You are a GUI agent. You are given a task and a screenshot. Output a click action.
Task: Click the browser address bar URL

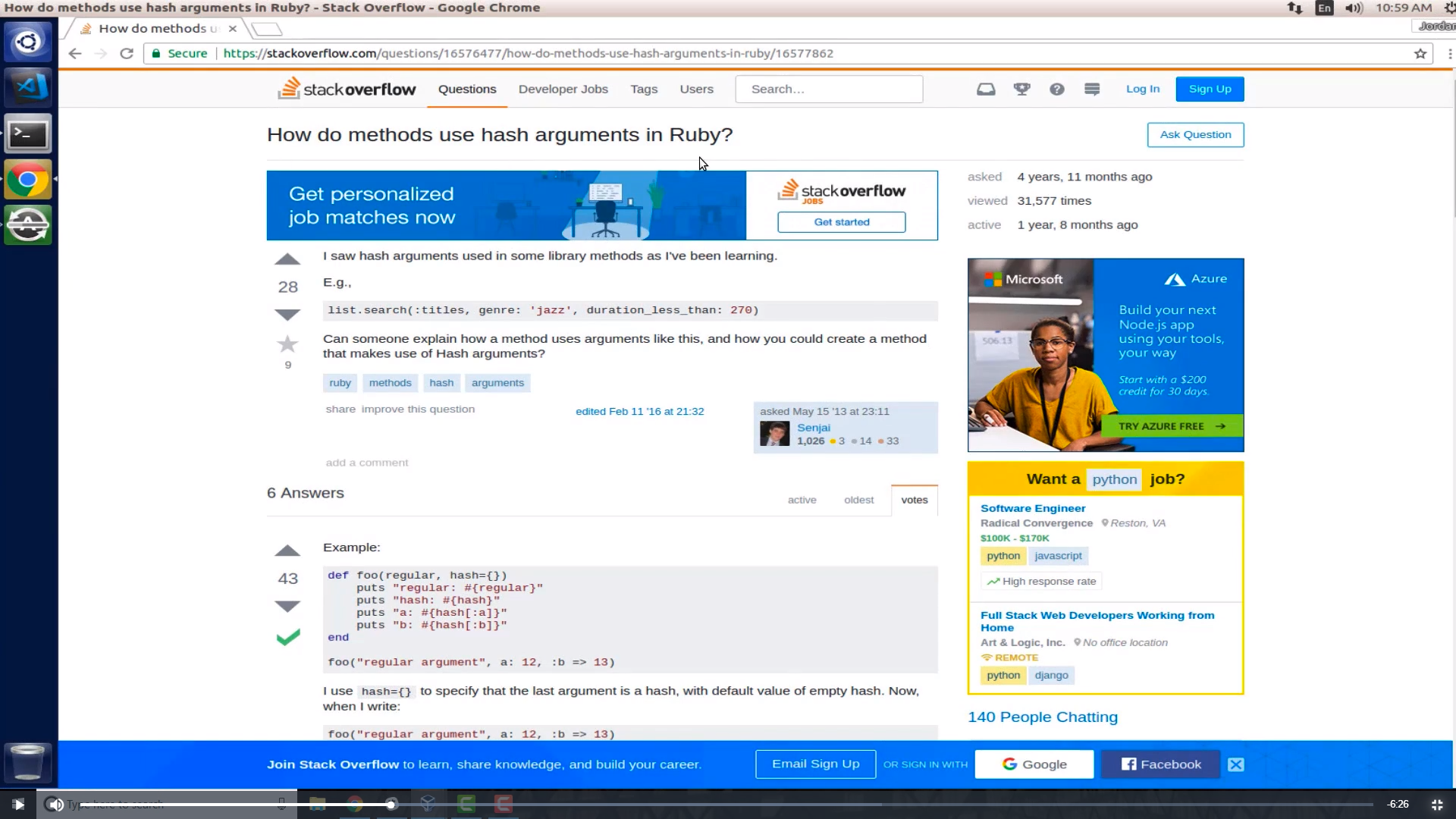pyautogui.click(x=528, y=53)
